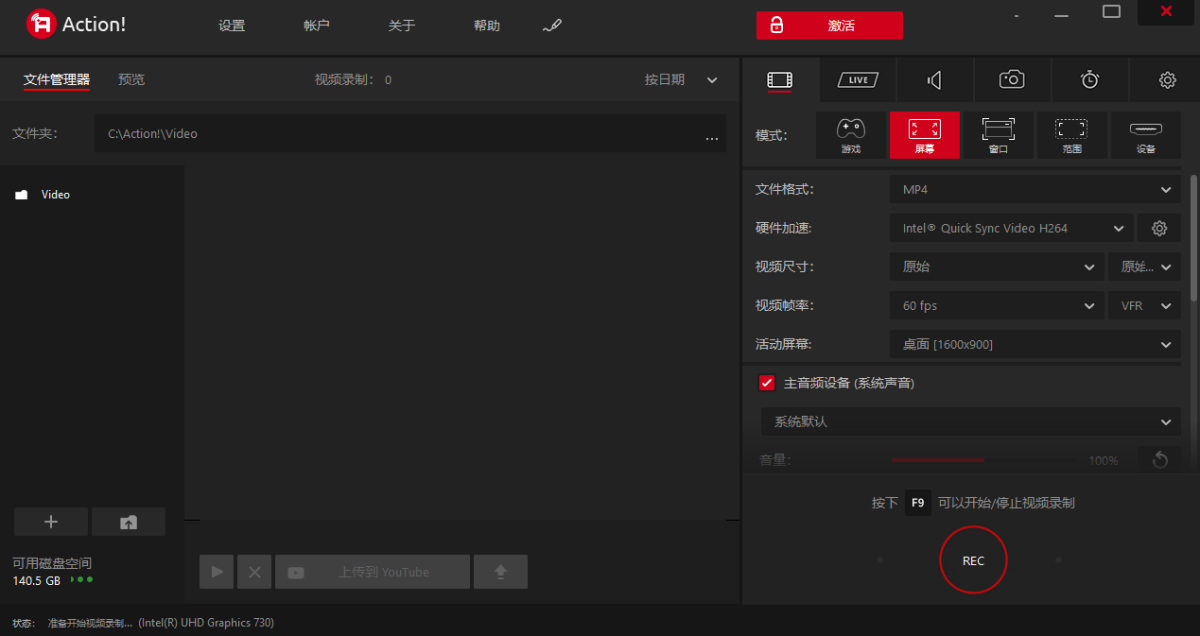This screenshot has height=636, width=1200.
Task: Open the sort by date (按日期) dropdown
Action: point(681,80)
